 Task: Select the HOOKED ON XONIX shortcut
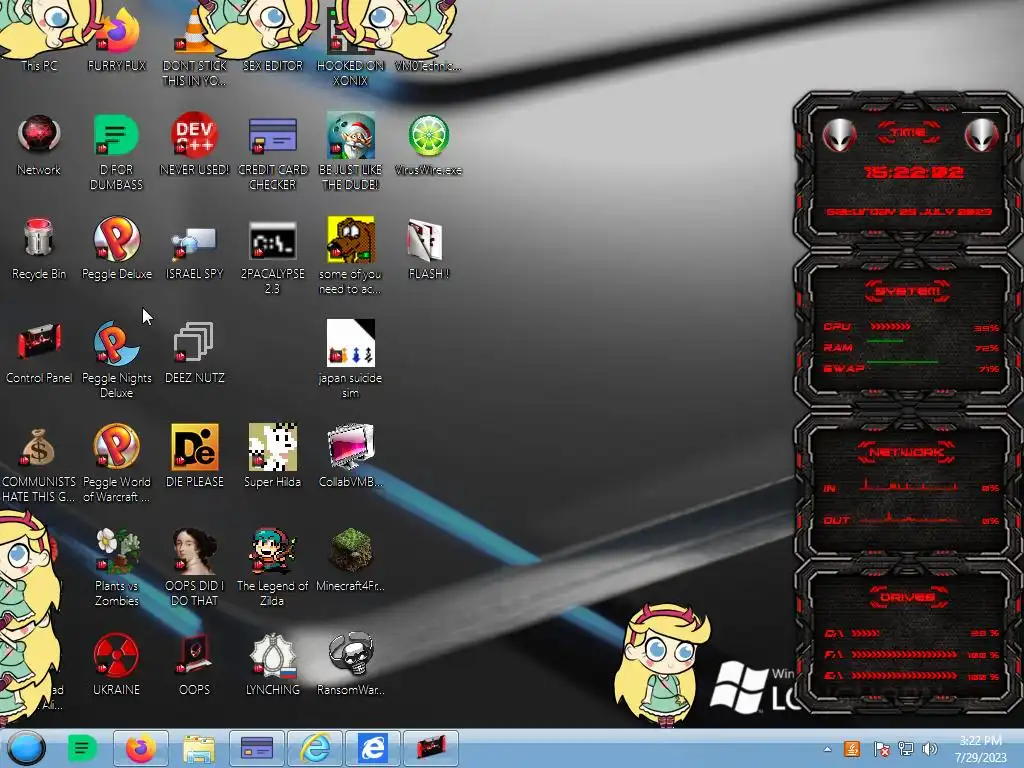point(351,46)
